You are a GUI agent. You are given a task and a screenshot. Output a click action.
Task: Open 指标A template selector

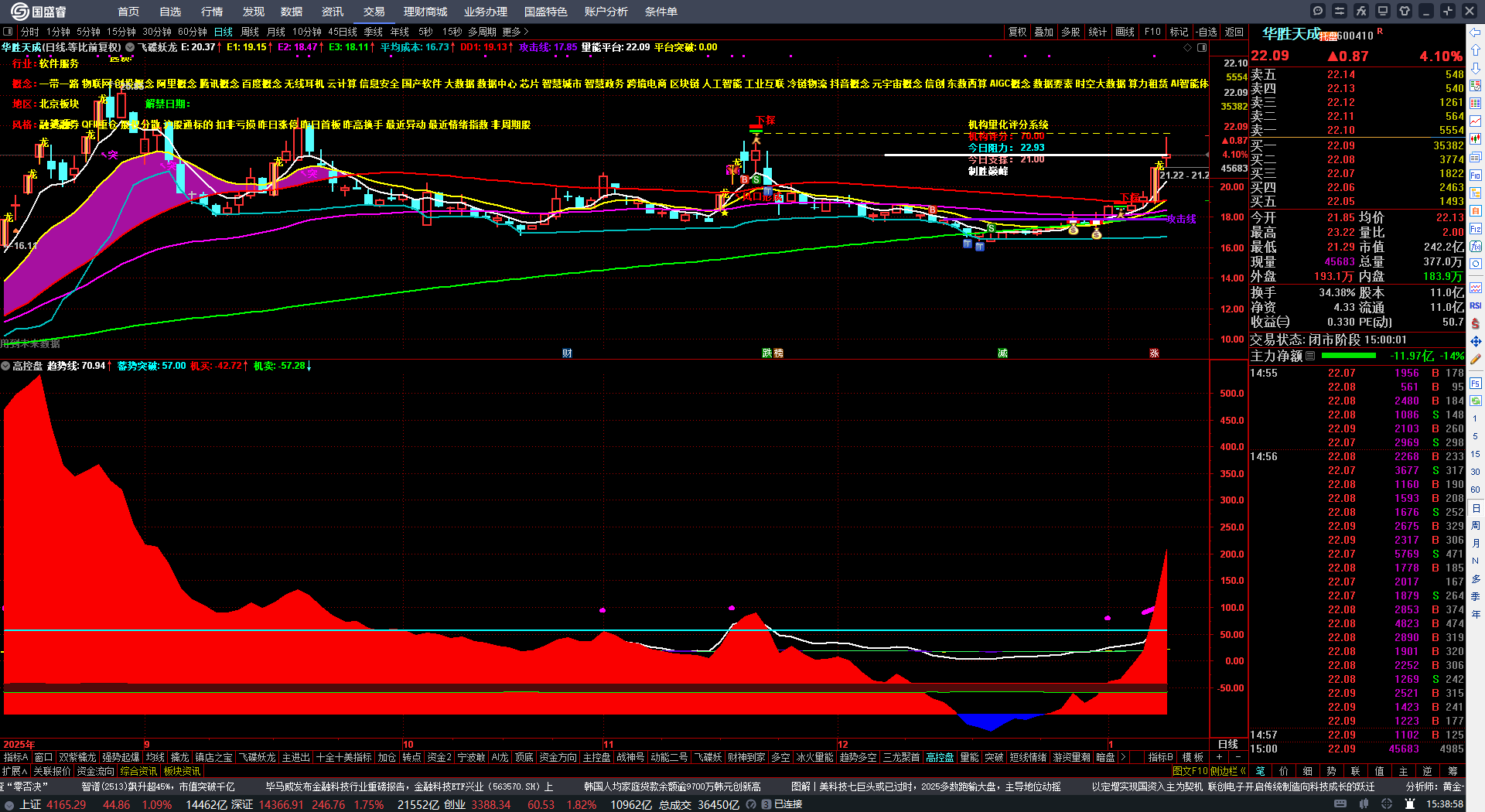pyautogui.click(x=15, y=757)
